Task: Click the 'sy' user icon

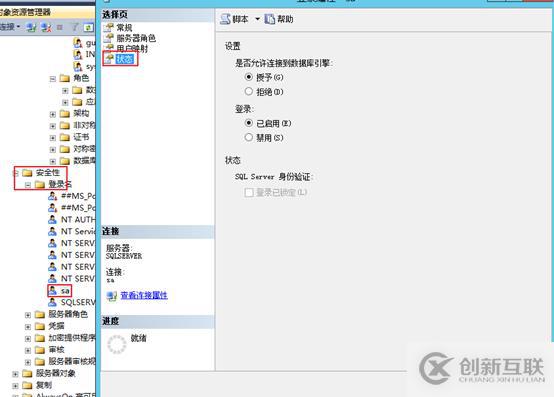Action: pyautogui.click(x=78, y=66)
